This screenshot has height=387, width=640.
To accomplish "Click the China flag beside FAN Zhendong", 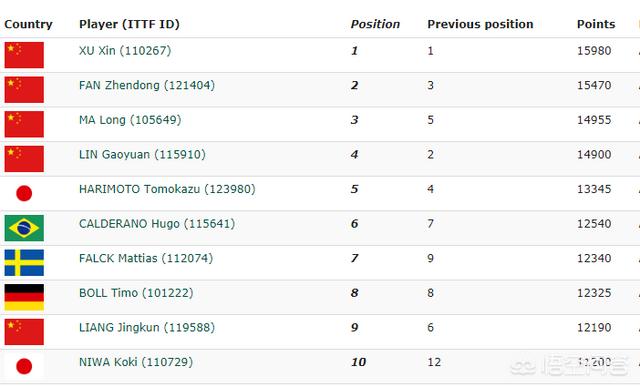I will [x=24, y=89].
